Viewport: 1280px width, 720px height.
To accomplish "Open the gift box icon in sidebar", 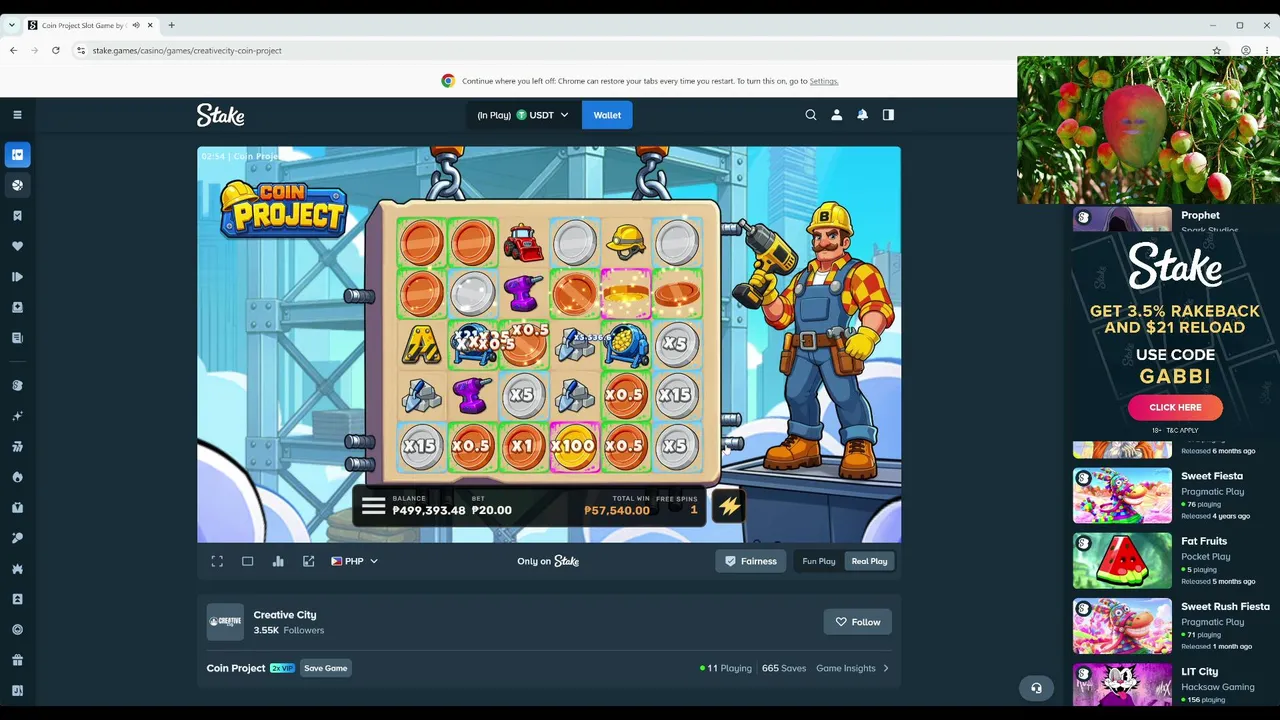I will 17,660.
